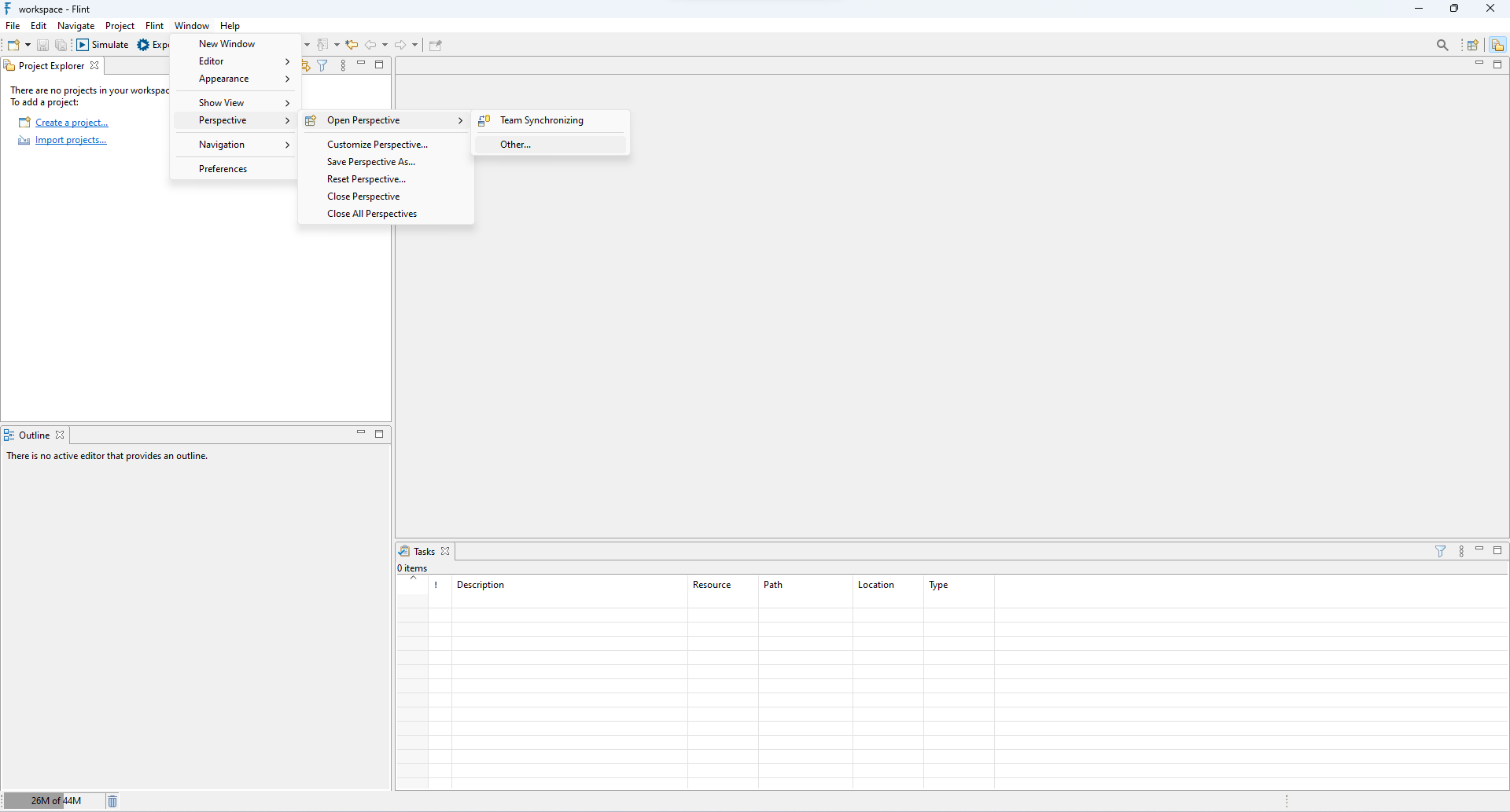Toggle the filter icon in Project Explorer
This screenshot has width=1510, height=812.
coord(322,66)
